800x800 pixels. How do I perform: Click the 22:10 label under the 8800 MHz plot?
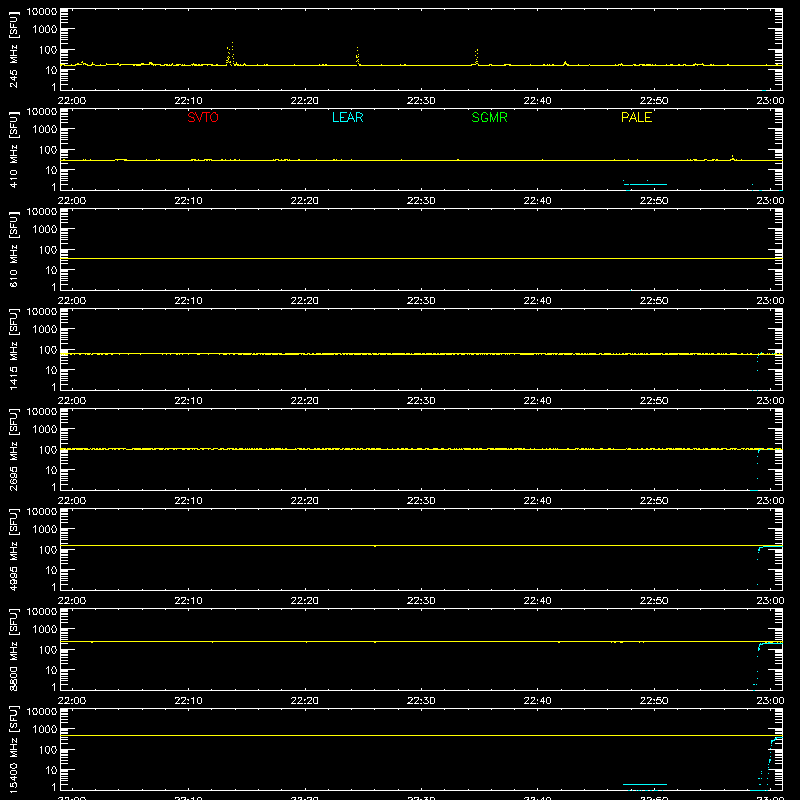click(188, 701)
